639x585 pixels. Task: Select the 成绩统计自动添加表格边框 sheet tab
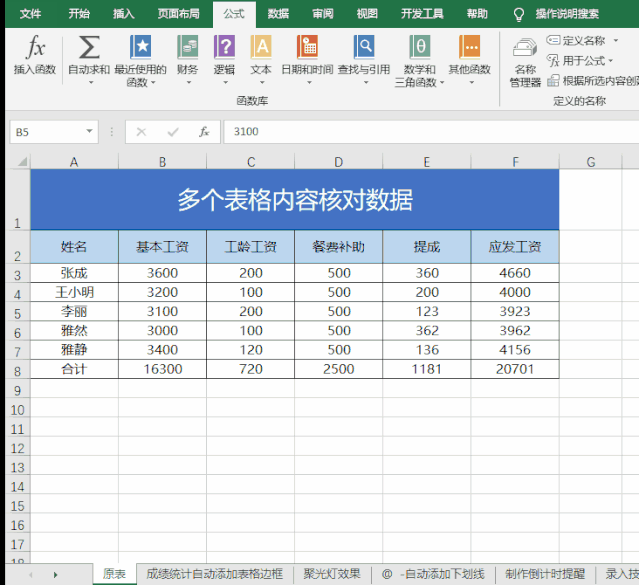(214, 574)
